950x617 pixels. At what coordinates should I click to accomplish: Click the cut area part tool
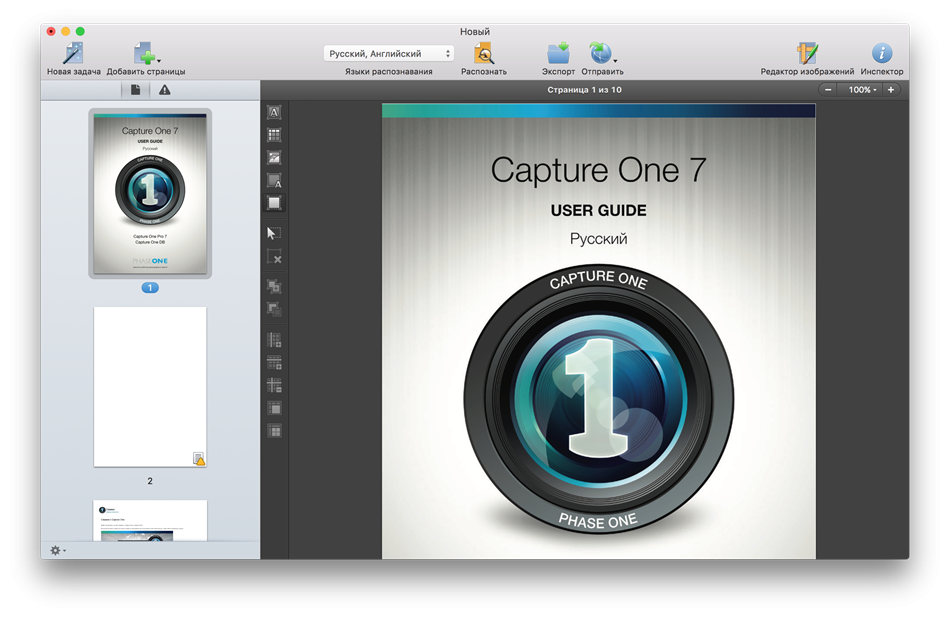[x=274, y=309]
